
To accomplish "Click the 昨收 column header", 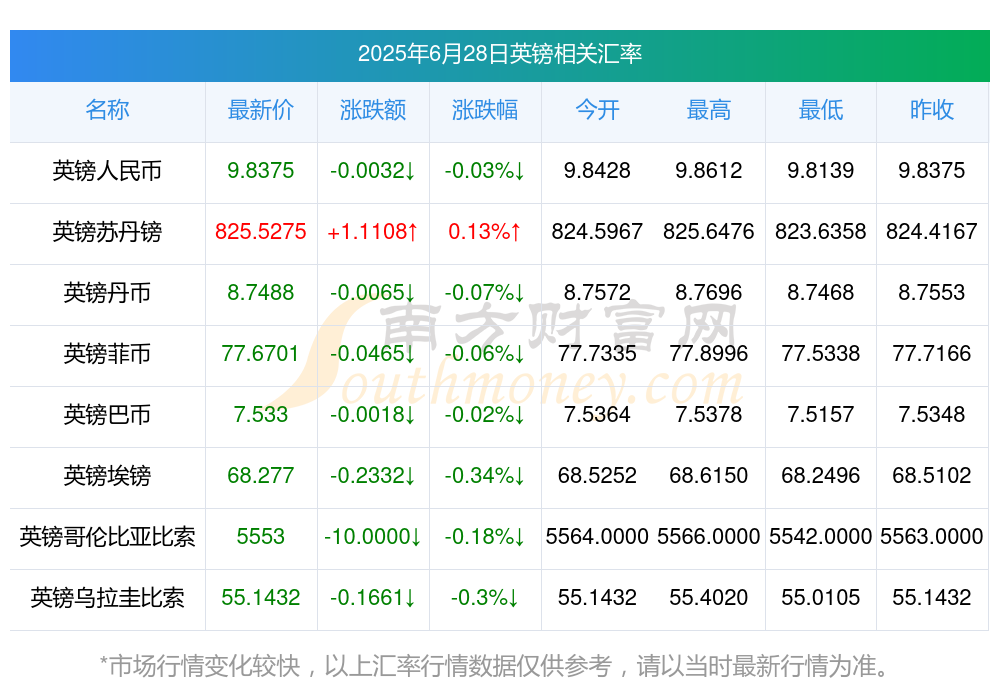I will (x=932, y=111).
